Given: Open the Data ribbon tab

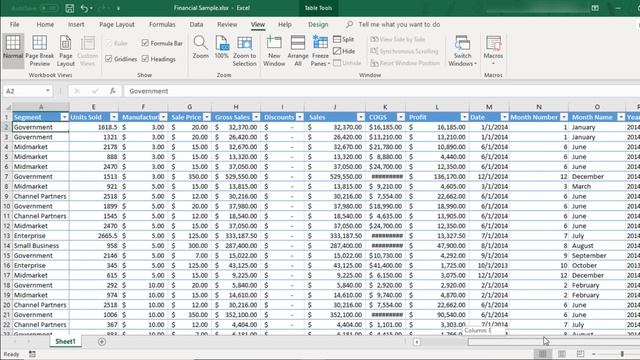Looking at the screenshot, I should click(196, 24).
